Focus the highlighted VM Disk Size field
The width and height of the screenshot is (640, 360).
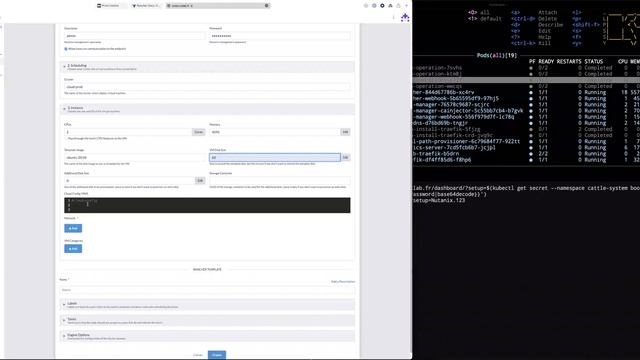[x=275, y=158]
